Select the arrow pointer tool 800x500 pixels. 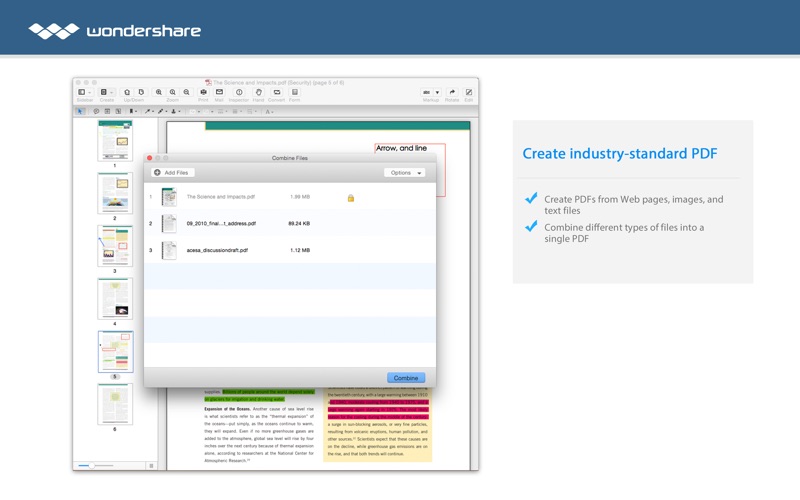tap(80, 111)
